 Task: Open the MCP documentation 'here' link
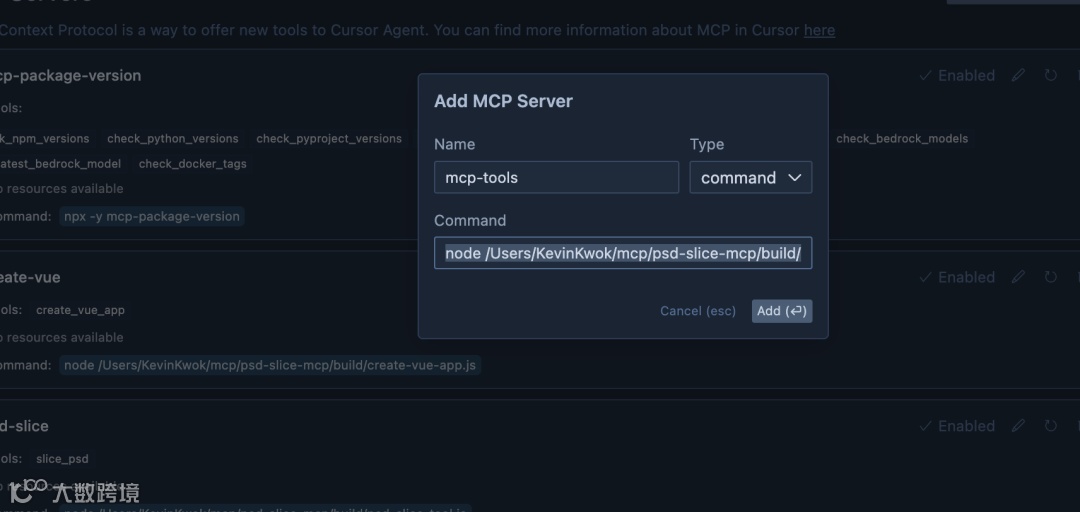(819, 30)
